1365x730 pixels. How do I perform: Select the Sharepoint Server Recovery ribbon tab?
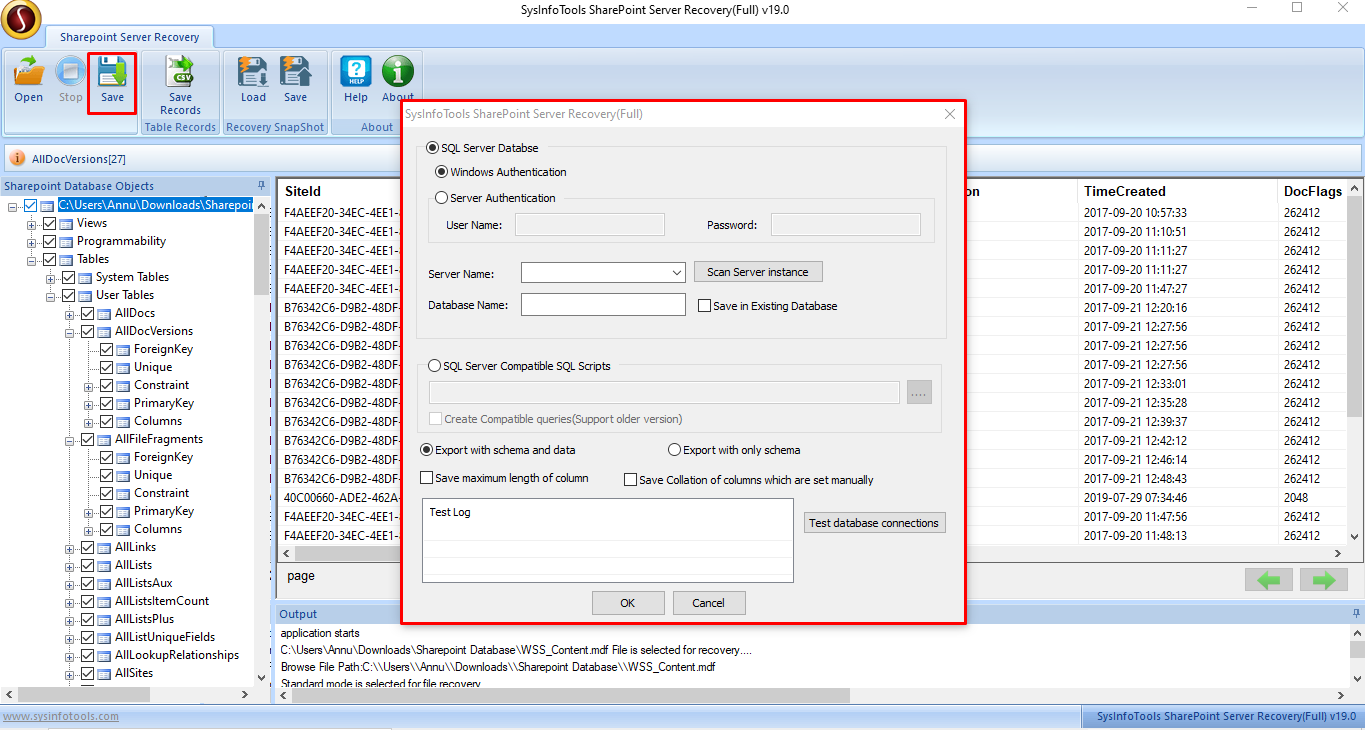click(x=129, y=37)
